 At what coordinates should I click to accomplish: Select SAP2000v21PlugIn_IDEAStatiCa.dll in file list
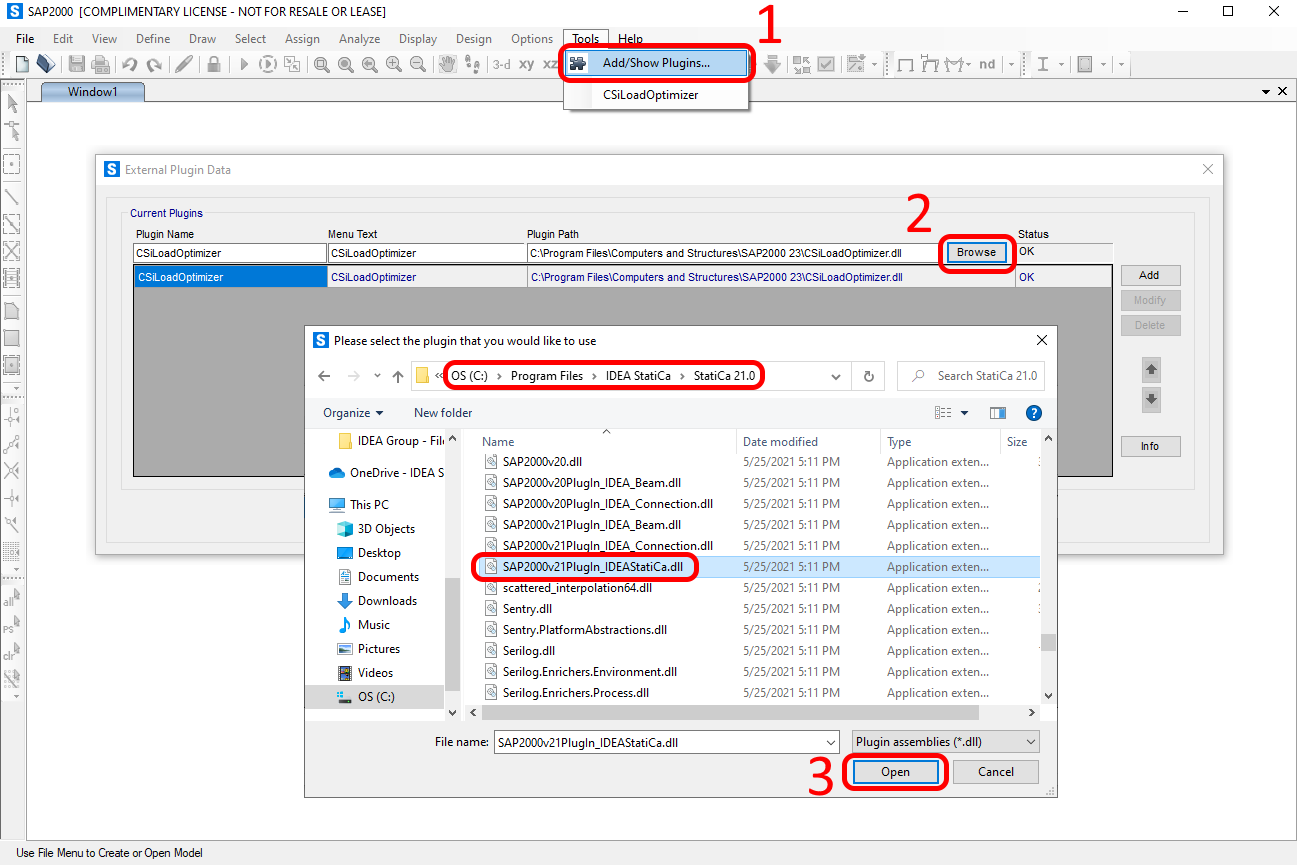click(592, 567)
